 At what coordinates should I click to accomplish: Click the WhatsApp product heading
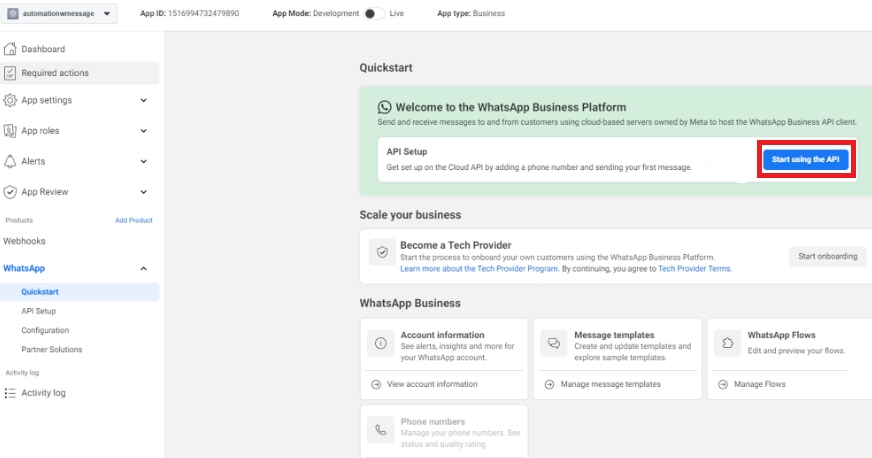(x=24, y=268)
